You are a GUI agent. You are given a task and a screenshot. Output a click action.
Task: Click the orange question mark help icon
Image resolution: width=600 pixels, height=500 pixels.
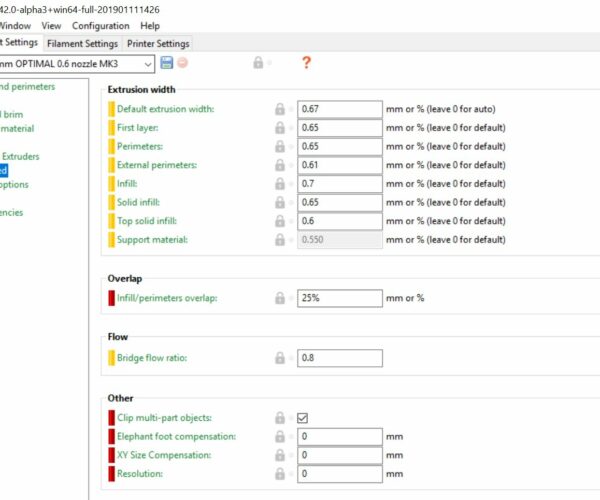click(306, 63)
